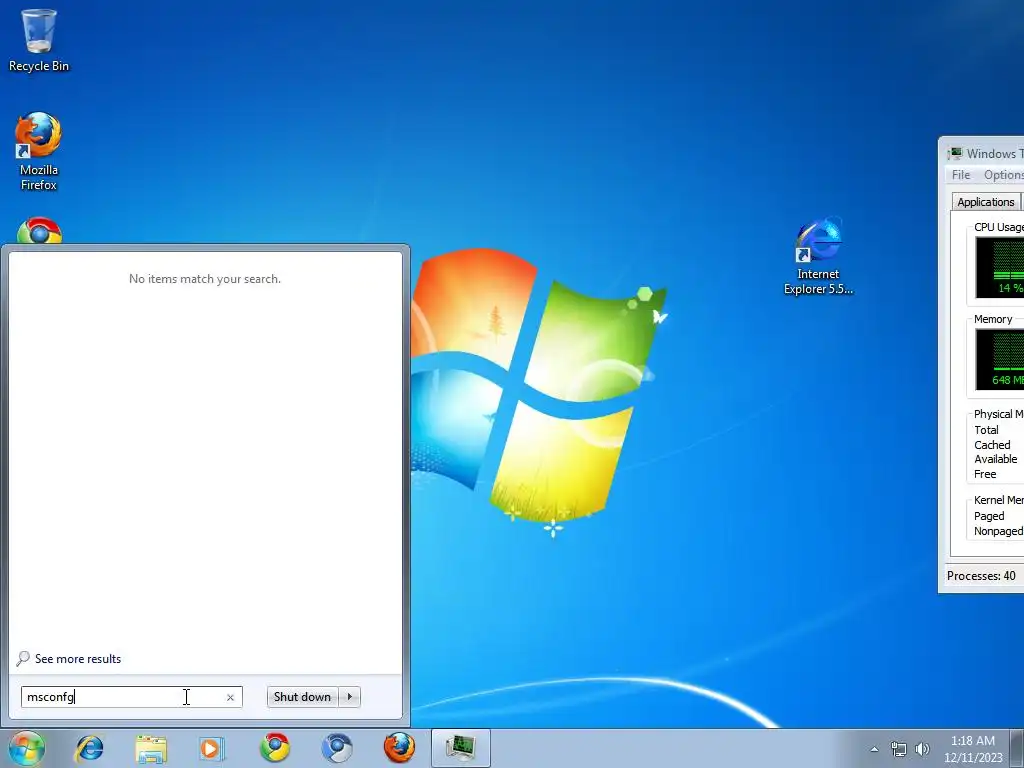Open the volume speaker tray icon
The width and height of the screenshot is (1024, 768).
click(x=922, y=749)
